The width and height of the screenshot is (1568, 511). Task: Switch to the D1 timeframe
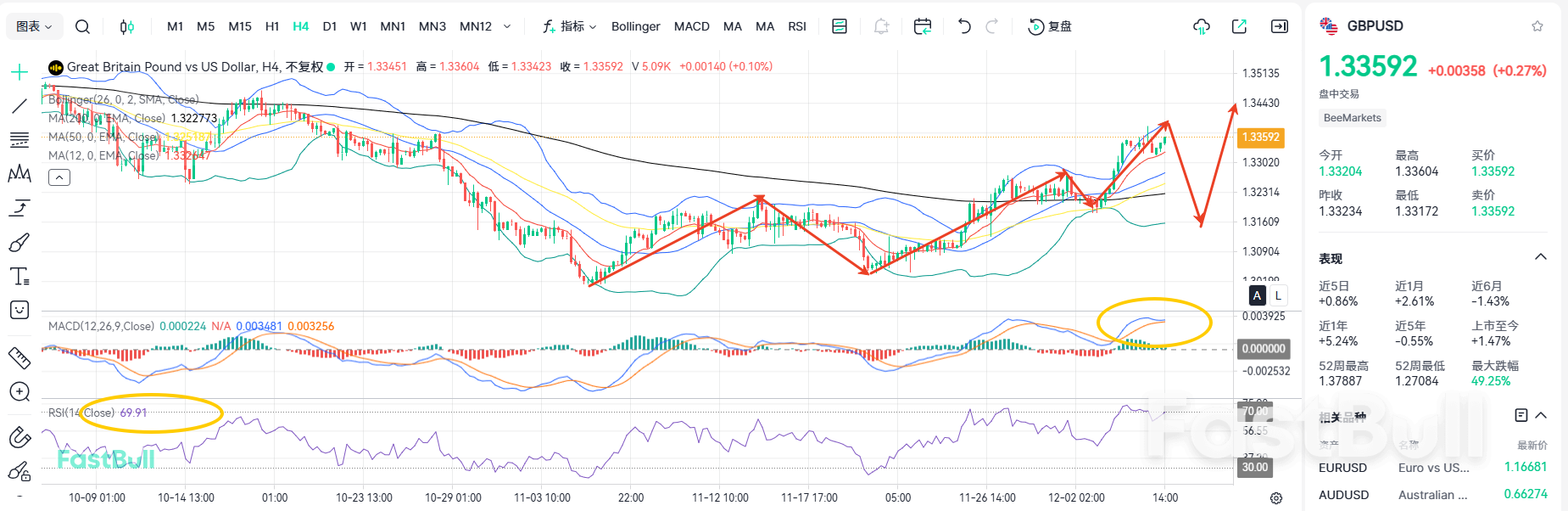click(x=330, y=26)
